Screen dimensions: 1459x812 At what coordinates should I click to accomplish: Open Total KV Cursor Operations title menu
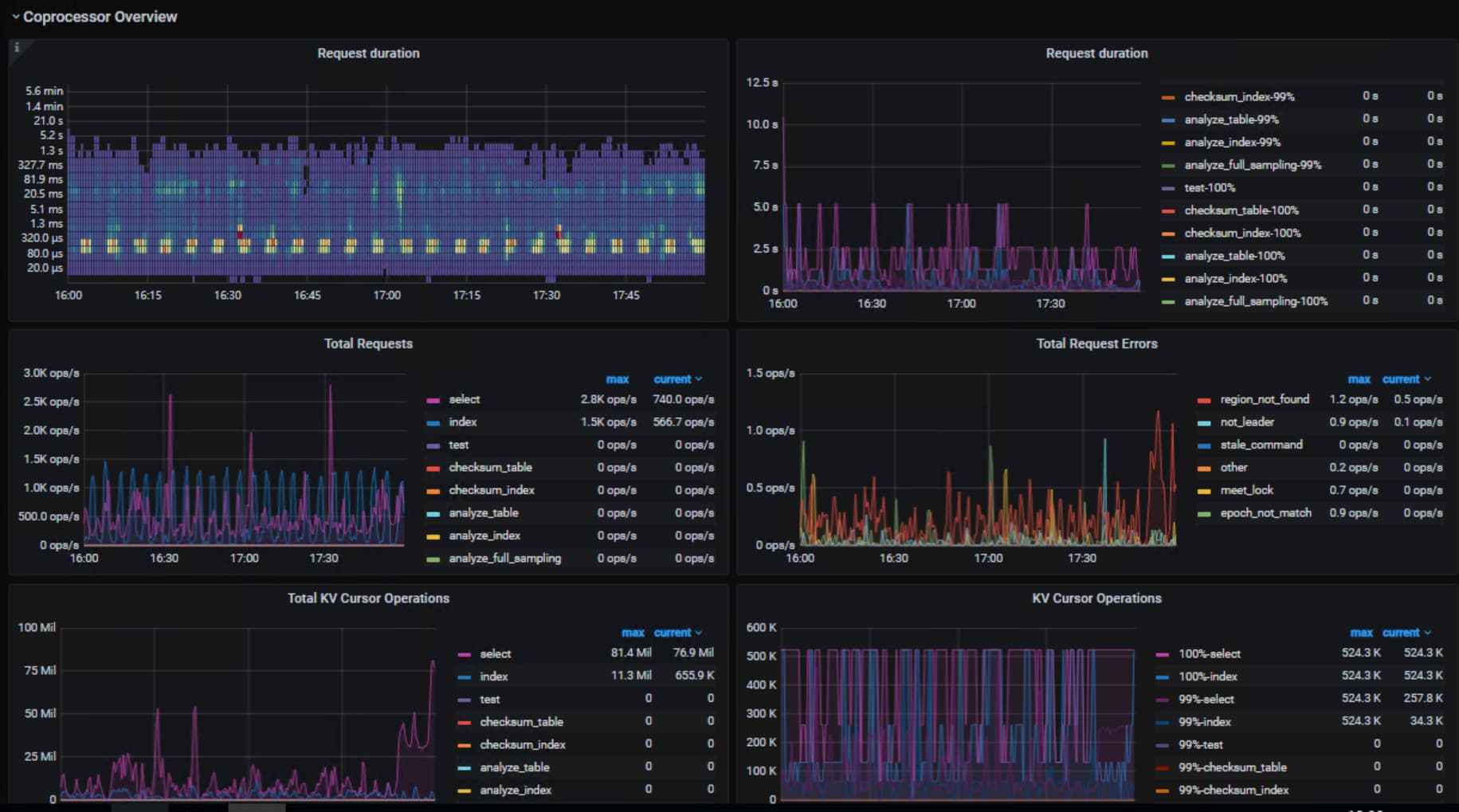point(368,598)
